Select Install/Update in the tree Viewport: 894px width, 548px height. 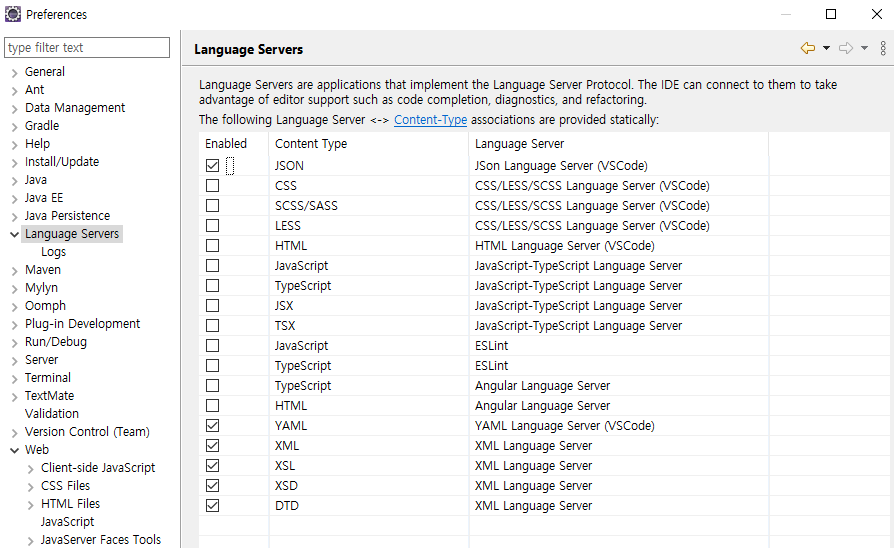coord(62,162)
